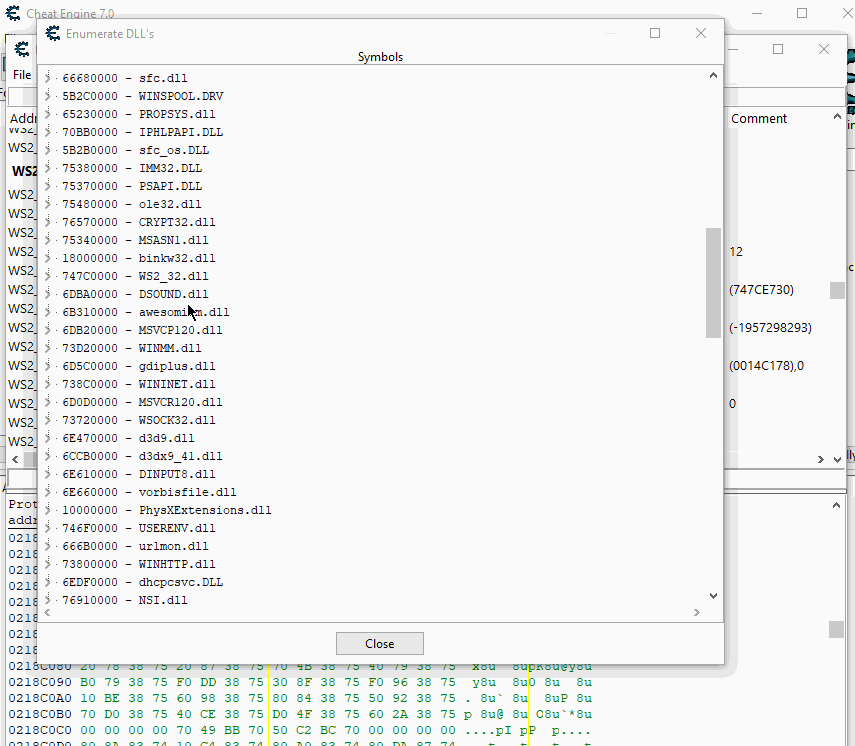Expand the PROPSYS.dll tree node
Viewport: 855px width, 746px height.
click(48, 114)
